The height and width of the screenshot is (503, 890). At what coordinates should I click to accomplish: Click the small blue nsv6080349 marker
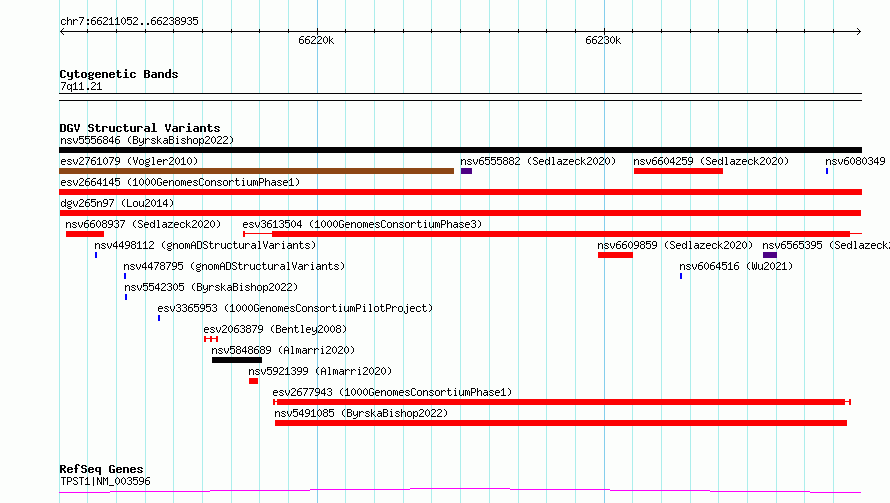pyautogui.click(x=827, y=171)
